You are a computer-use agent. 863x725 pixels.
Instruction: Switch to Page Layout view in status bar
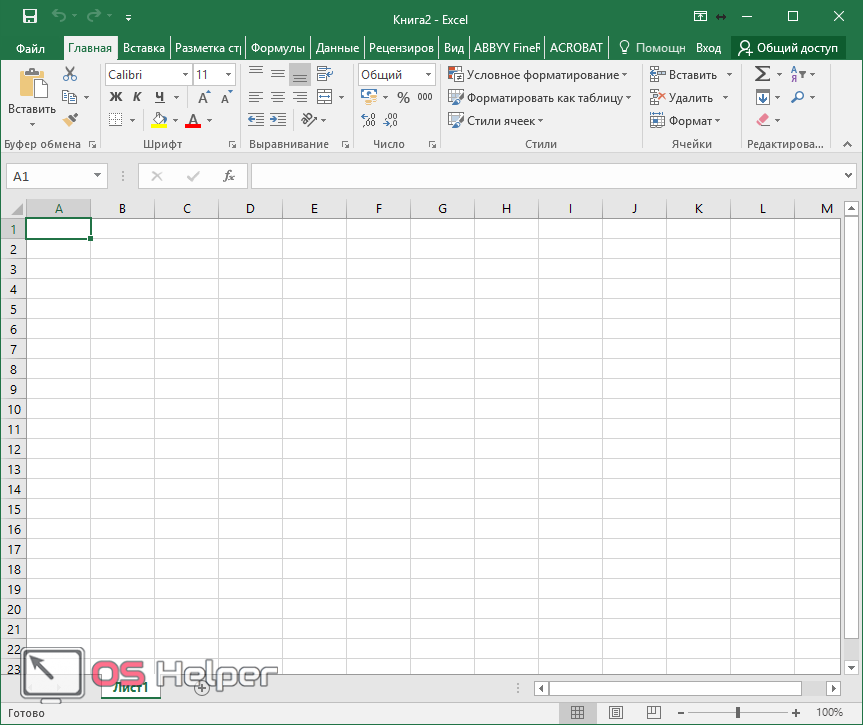[x=616, y=712]
